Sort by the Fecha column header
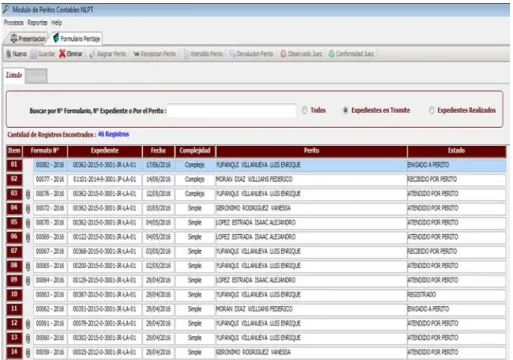Viewport: 513px width, 360px height. (x=158, y=151)
